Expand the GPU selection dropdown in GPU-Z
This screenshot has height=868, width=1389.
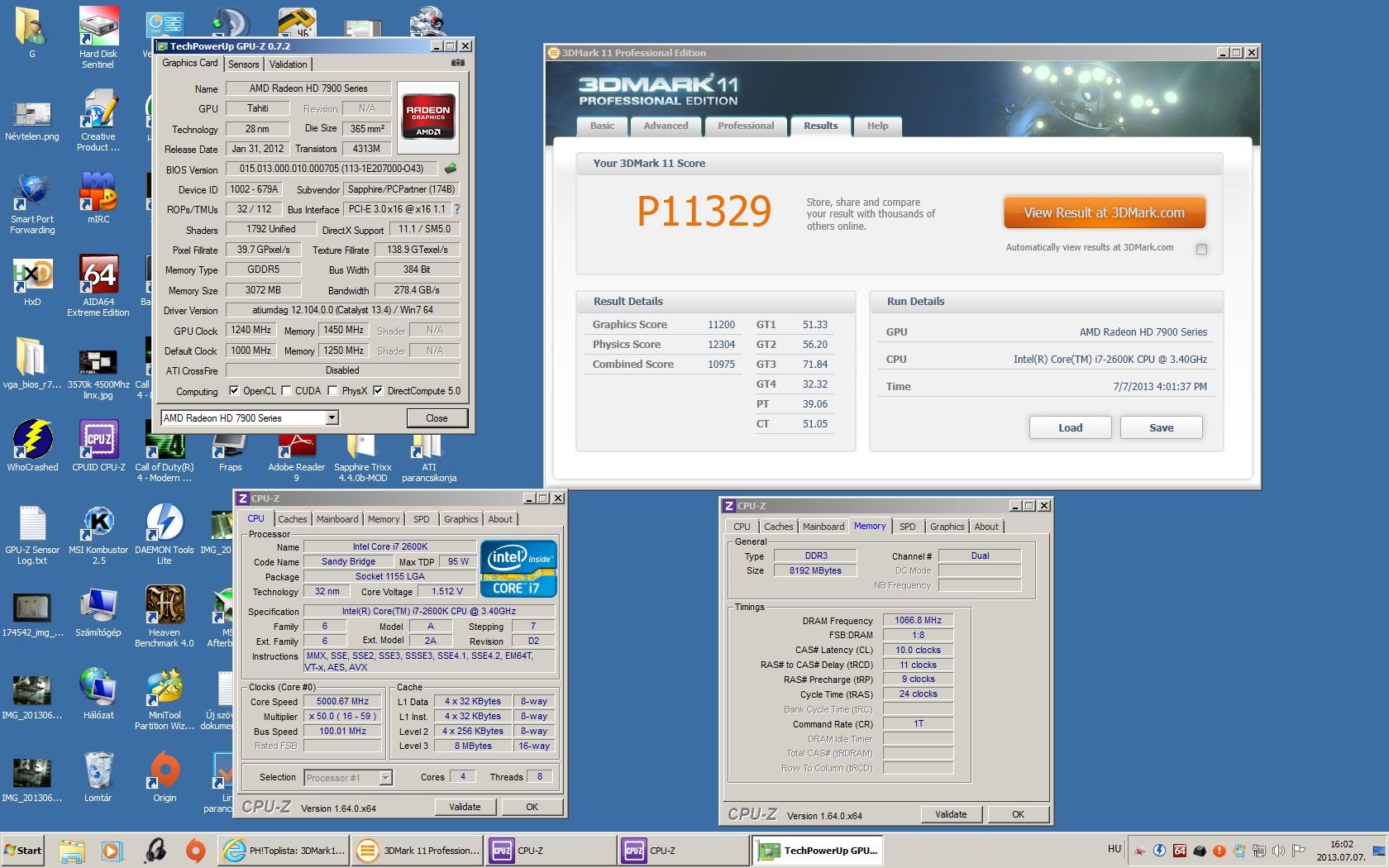click(332, 418)
